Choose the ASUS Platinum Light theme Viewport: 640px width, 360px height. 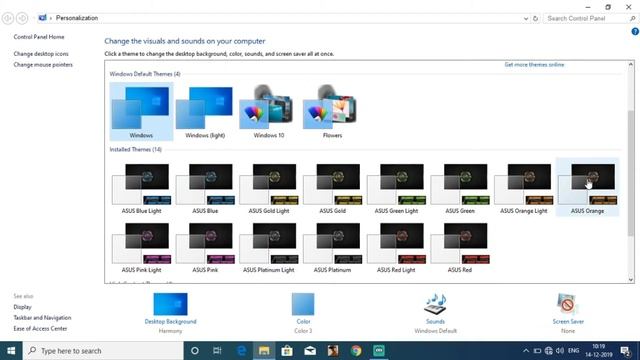269,247
